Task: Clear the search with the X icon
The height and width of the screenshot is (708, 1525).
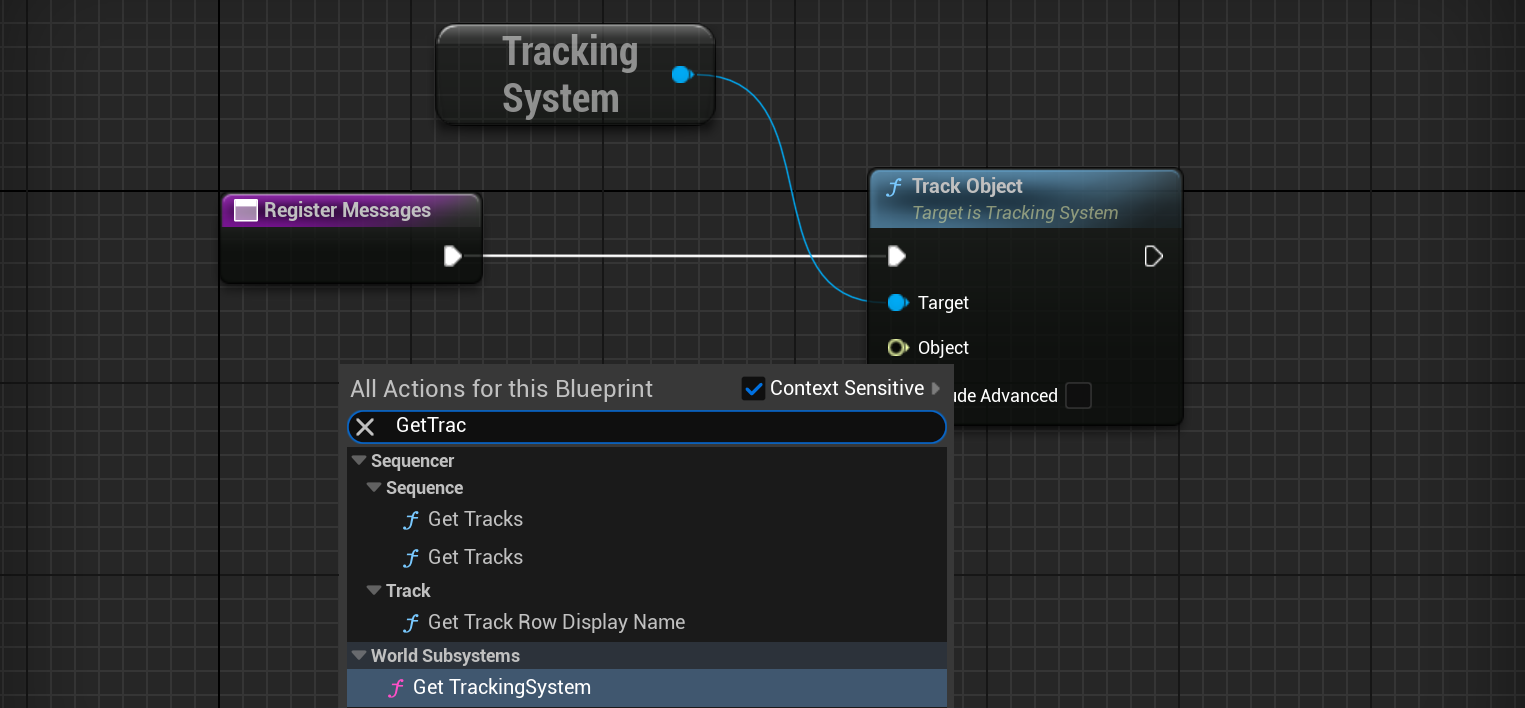Action: (x=366, y=427)
